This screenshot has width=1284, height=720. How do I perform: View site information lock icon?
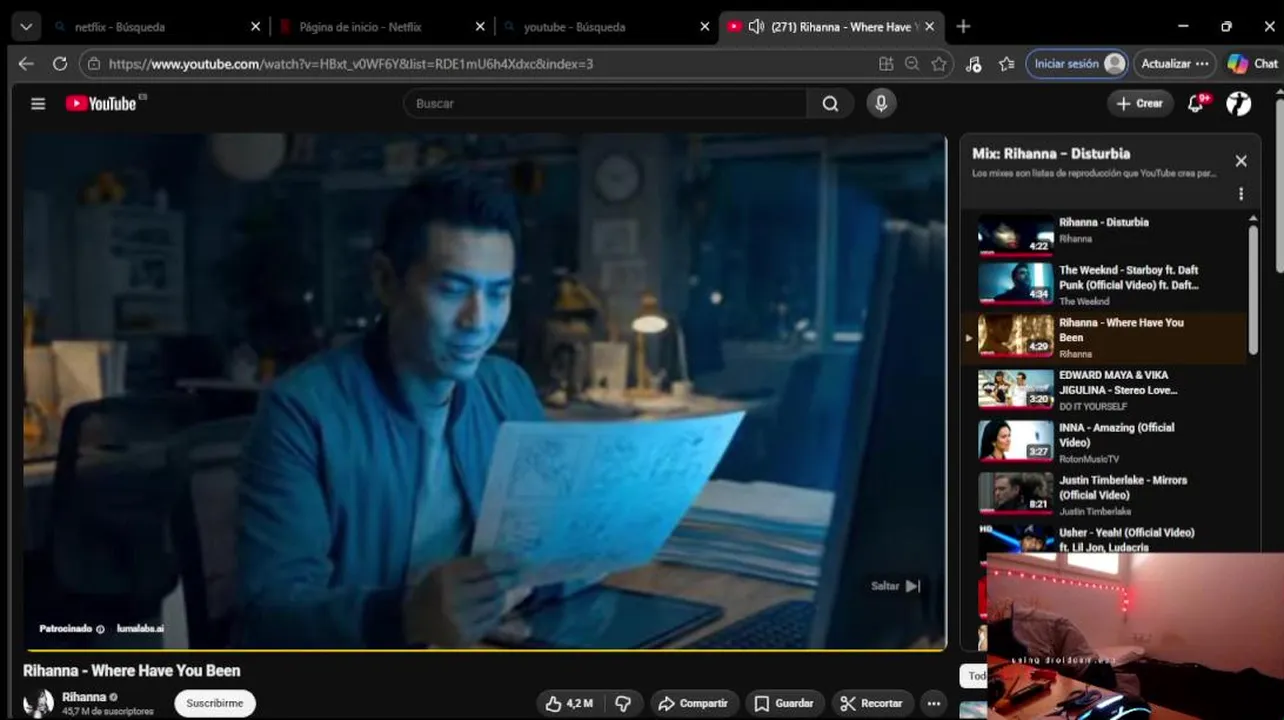tap(94, 64)
